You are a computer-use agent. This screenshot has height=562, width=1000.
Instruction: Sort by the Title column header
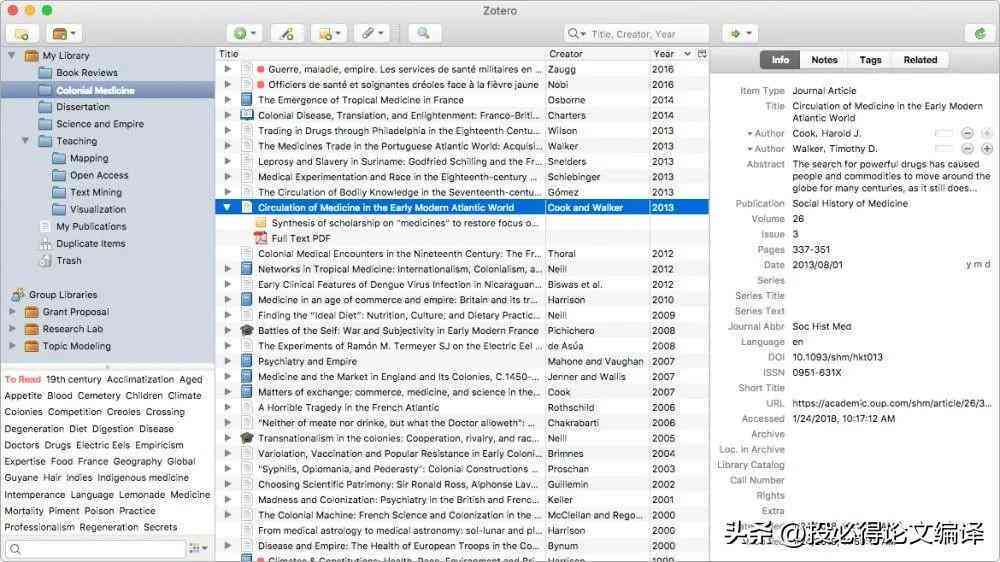click(381, 54)
